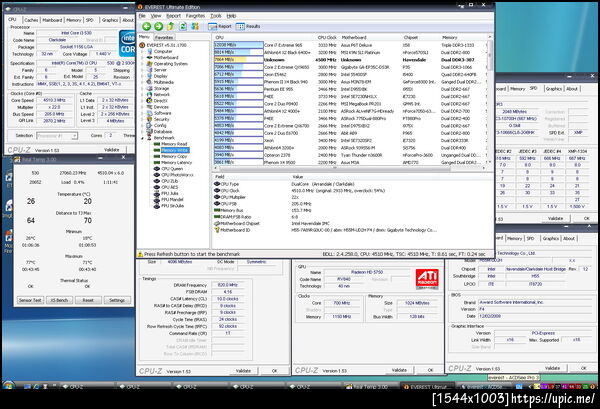Click Validate in the CPU-Z Graphics window
The height and width of the screenshot is (409, 600).
[399, 370]
